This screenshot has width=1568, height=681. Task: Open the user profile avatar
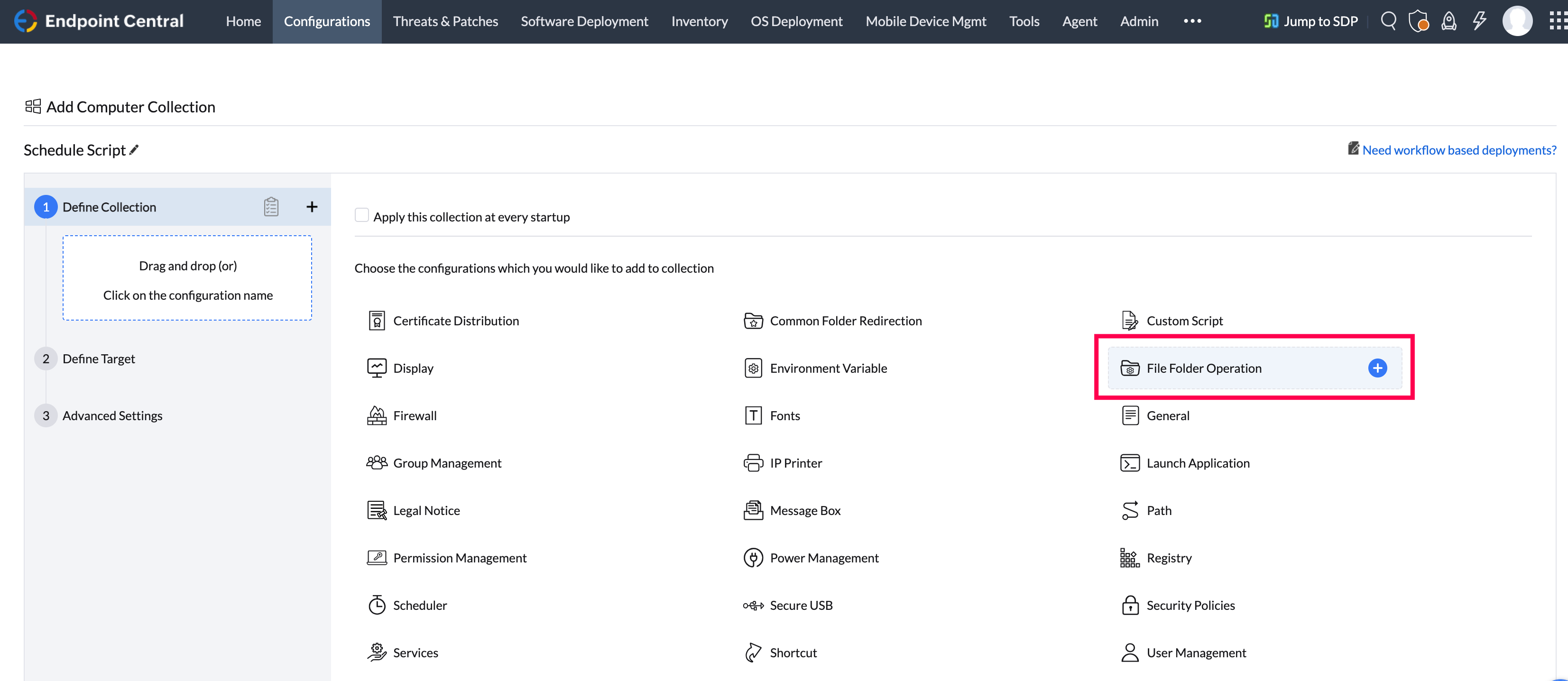pyautogui.click(x=1517, y=21)
